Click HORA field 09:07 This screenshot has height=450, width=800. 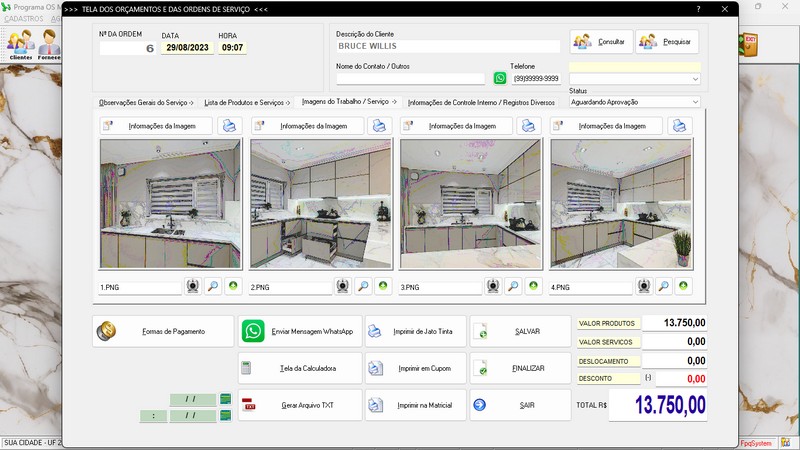tap(232, 47)
